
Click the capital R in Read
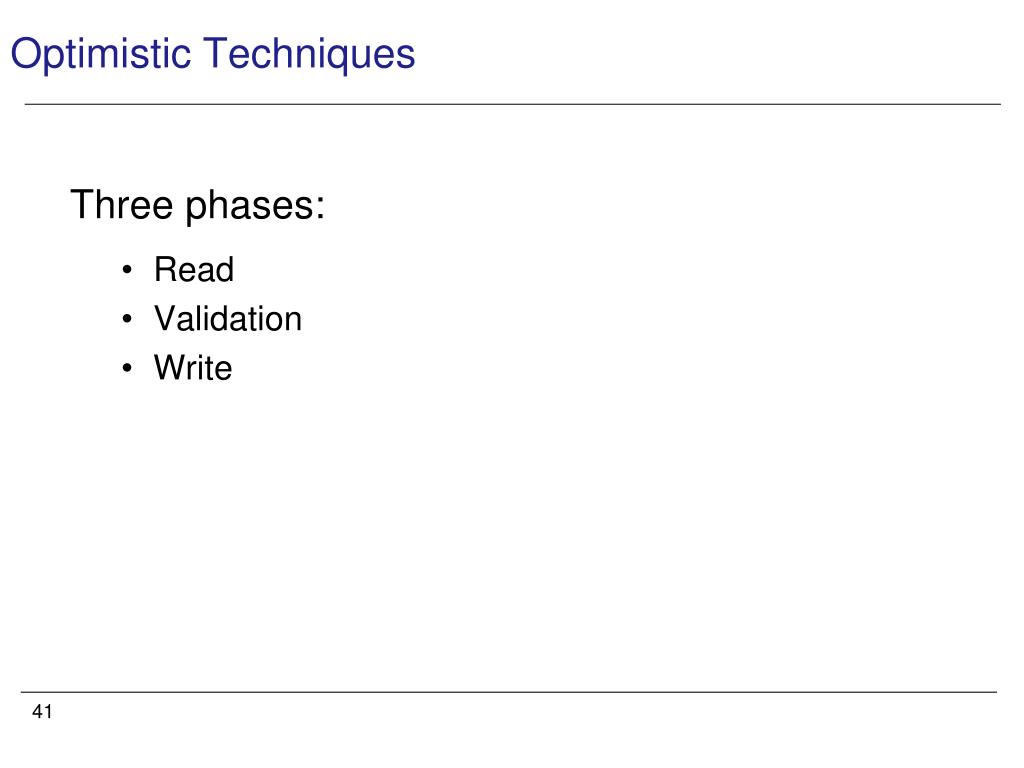(165, 269)
